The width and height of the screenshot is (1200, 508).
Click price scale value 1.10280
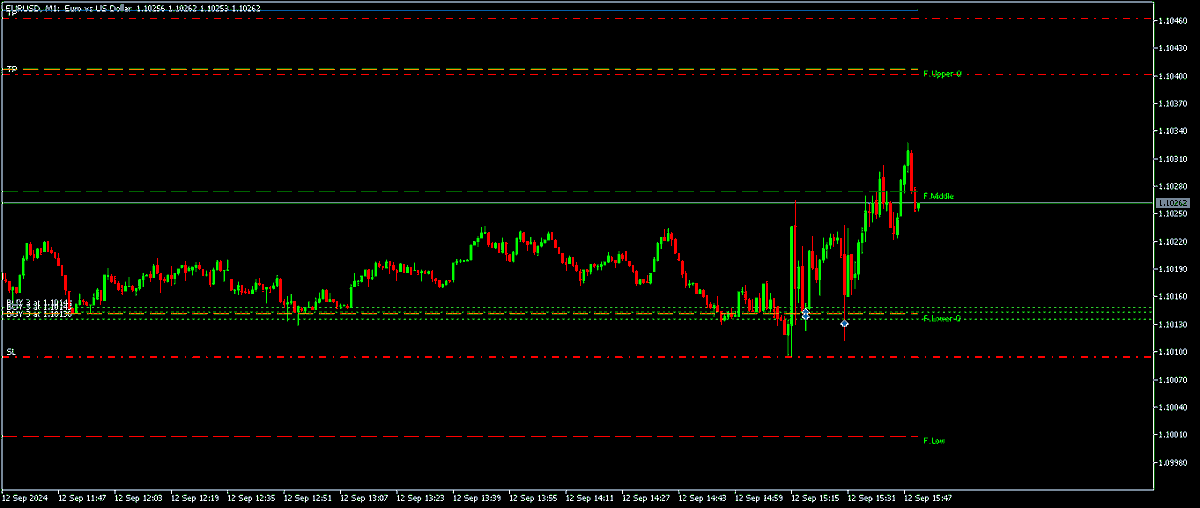1172,187
